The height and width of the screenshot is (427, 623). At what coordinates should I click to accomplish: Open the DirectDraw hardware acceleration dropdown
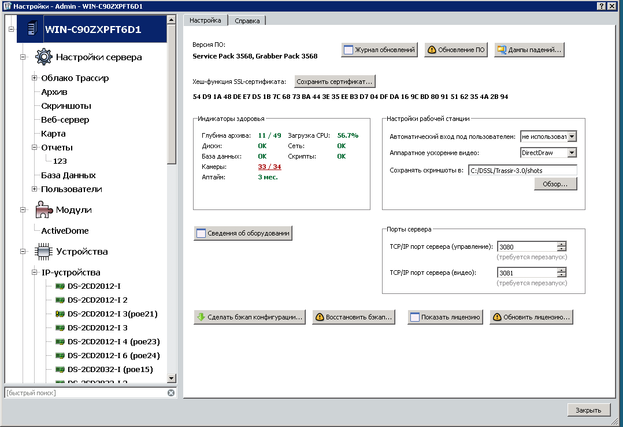click(572, 153)
